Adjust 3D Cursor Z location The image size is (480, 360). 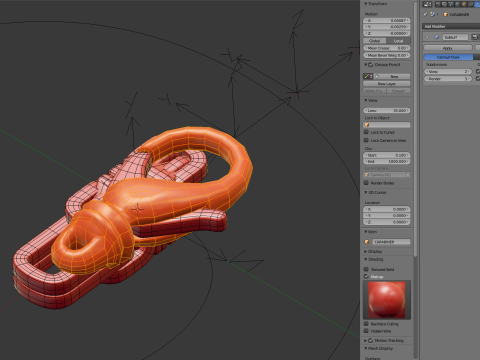[387, 222]
